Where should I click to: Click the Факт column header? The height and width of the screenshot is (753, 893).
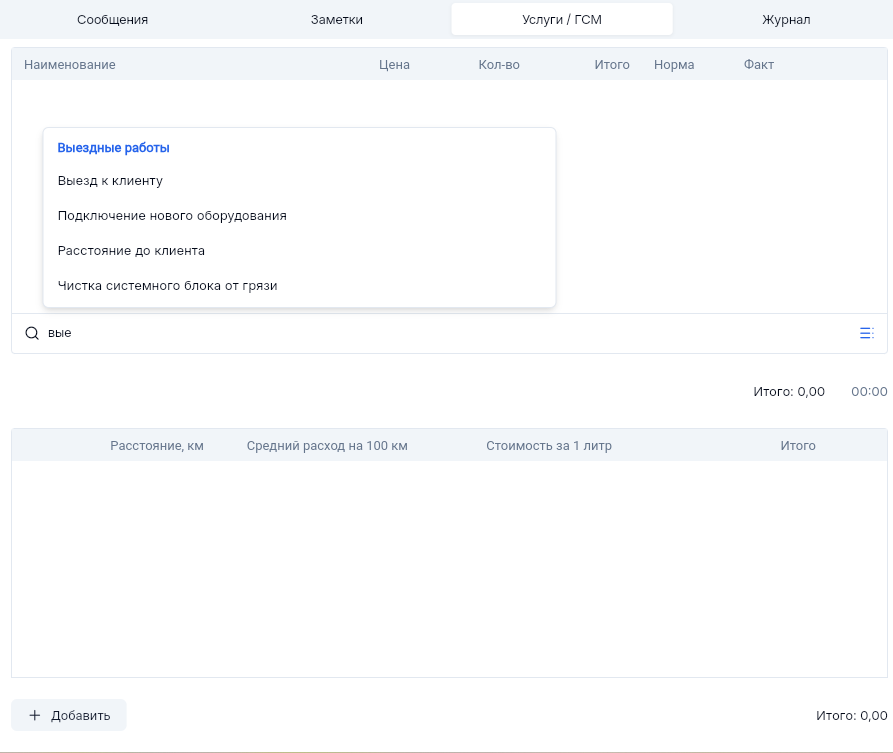point(758,65)
